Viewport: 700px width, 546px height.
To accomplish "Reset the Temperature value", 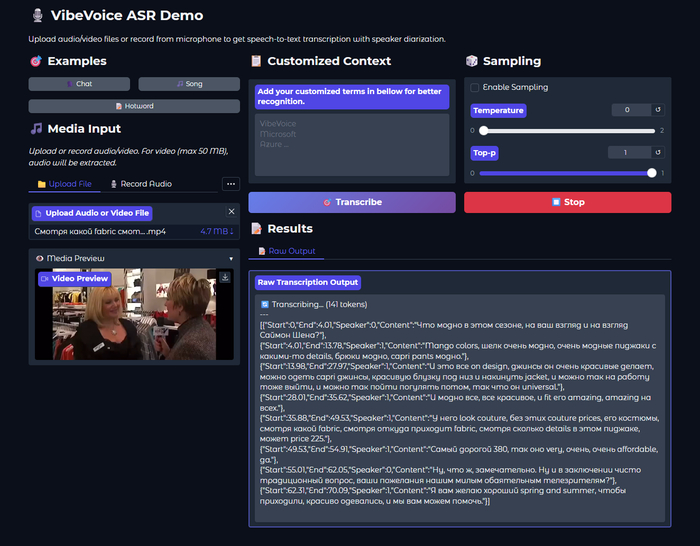I will (x=657, y=110).
